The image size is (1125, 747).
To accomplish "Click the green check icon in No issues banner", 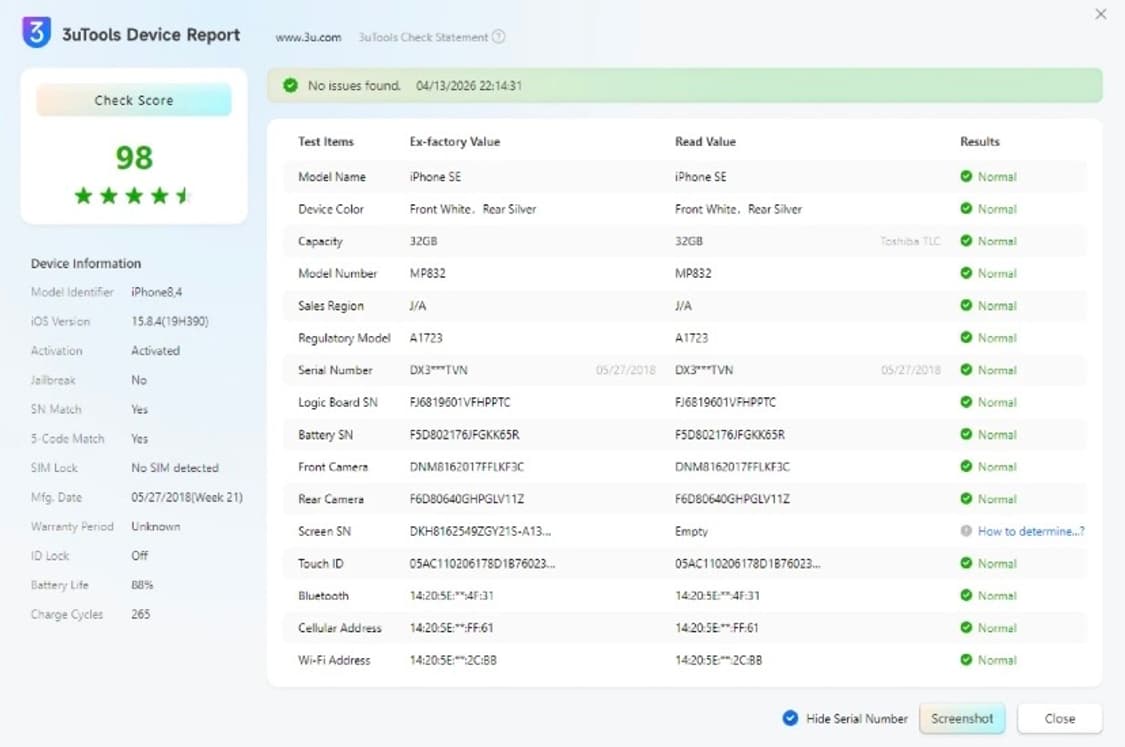I will 290,86.
